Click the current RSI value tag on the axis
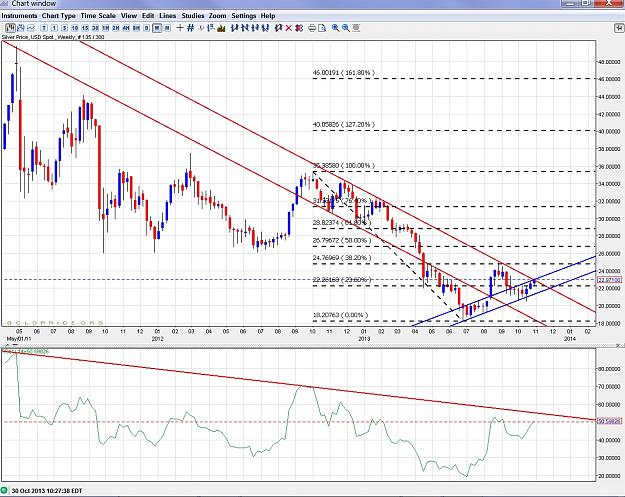The height and width of the screenshot is (497, 625). tap(609, 420)
